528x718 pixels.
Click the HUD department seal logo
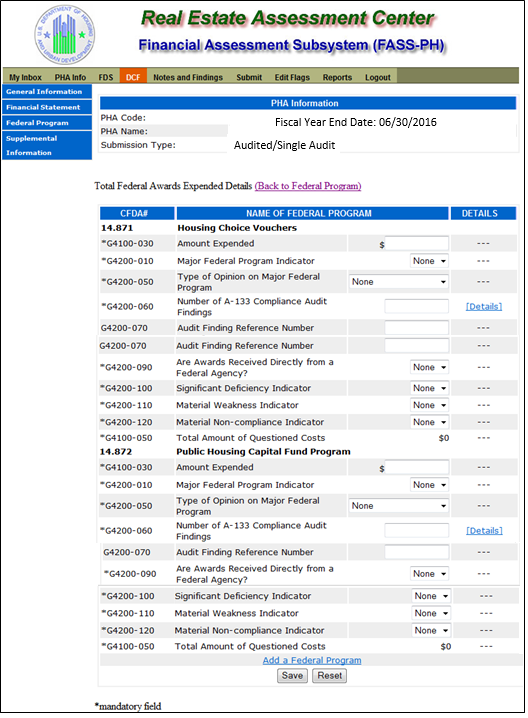65,35
